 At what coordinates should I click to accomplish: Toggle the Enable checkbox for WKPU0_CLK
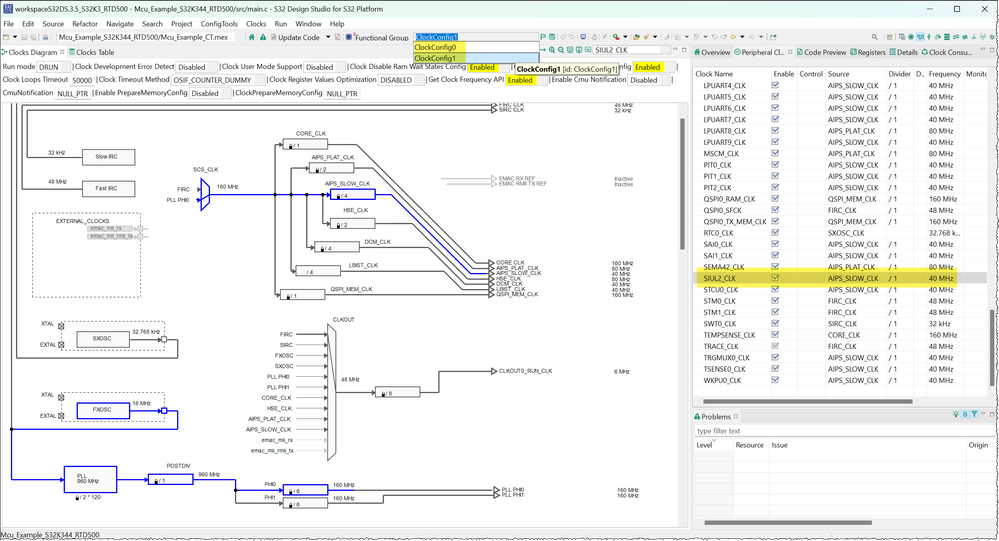coord(775,380)
